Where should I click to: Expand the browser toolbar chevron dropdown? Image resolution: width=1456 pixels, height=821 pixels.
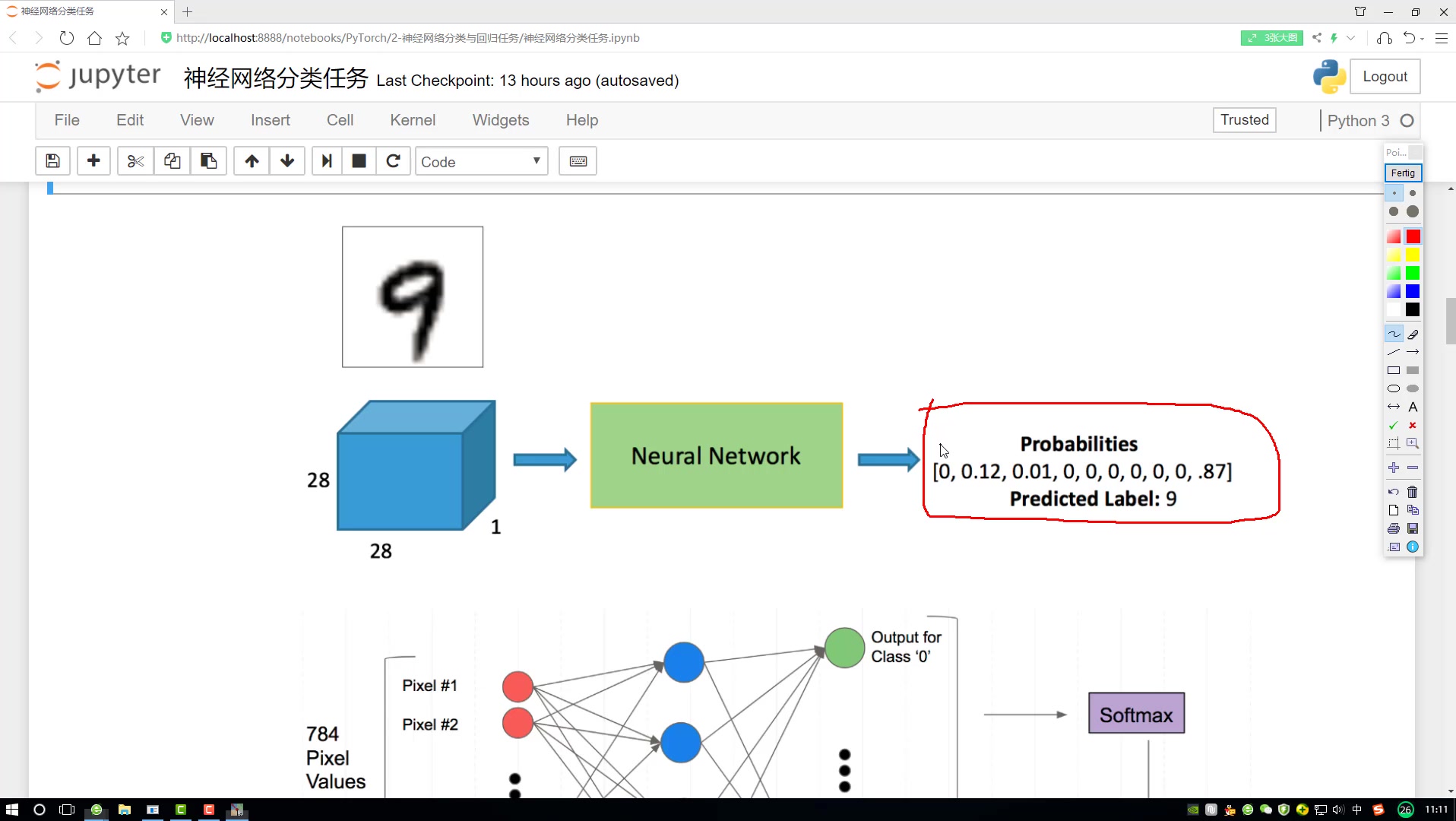tap(1350, 38)
